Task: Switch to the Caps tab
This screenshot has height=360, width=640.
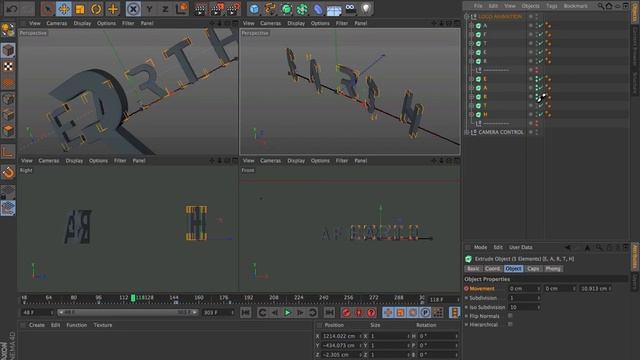Action: point(533,269)
